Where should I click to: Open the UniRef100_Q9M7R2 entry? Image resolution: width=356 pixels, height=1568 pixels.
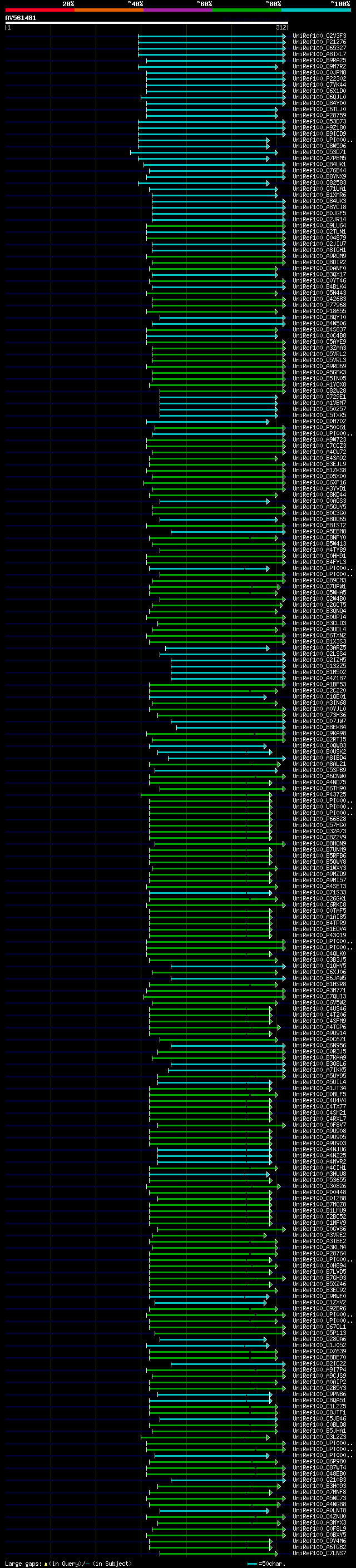(319, 66)
